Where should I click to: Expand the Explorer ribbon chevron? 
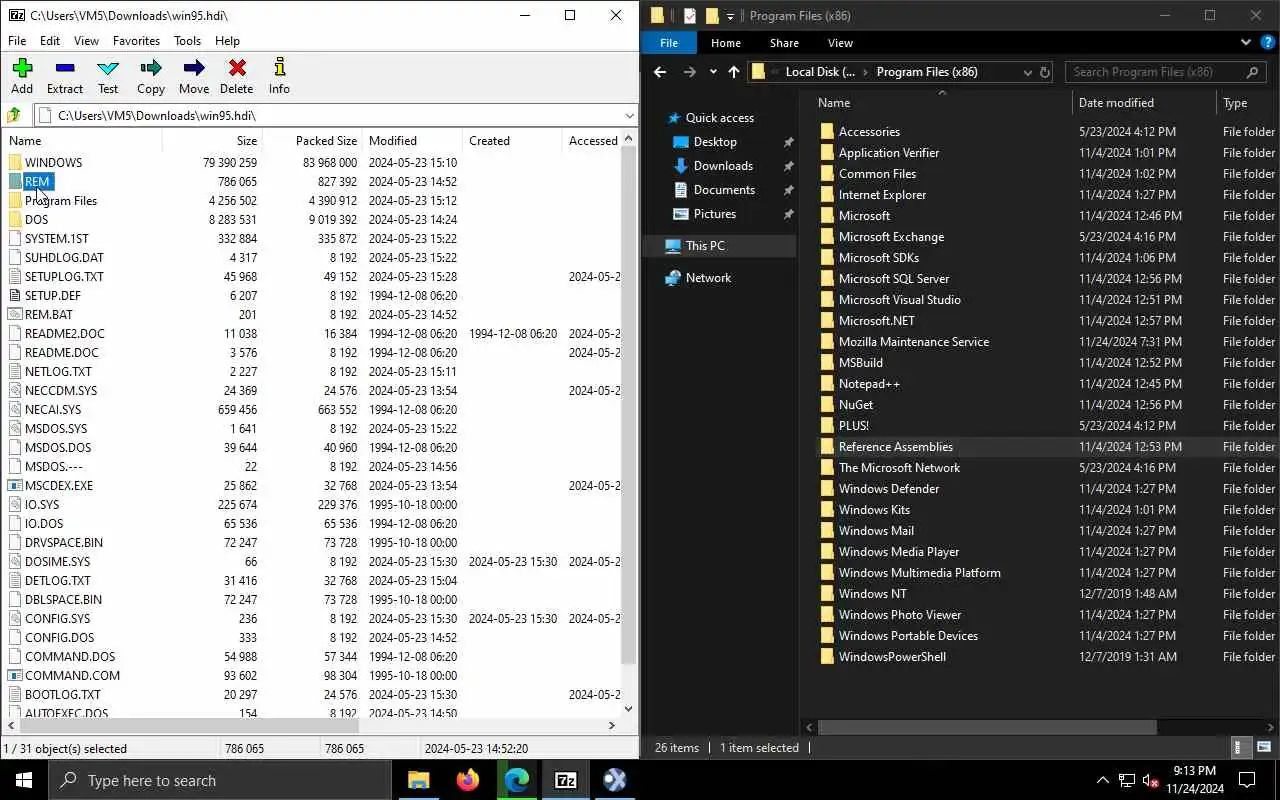[1246, 43]
